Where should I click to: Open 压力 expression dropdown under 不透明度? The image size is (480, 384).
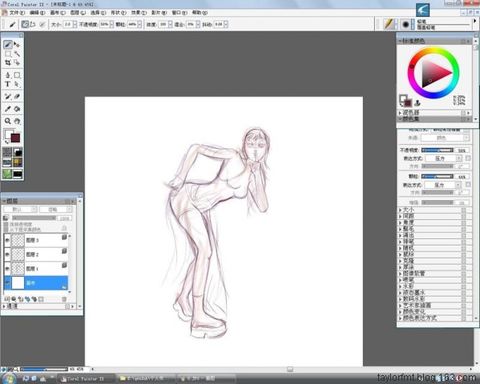443,158
